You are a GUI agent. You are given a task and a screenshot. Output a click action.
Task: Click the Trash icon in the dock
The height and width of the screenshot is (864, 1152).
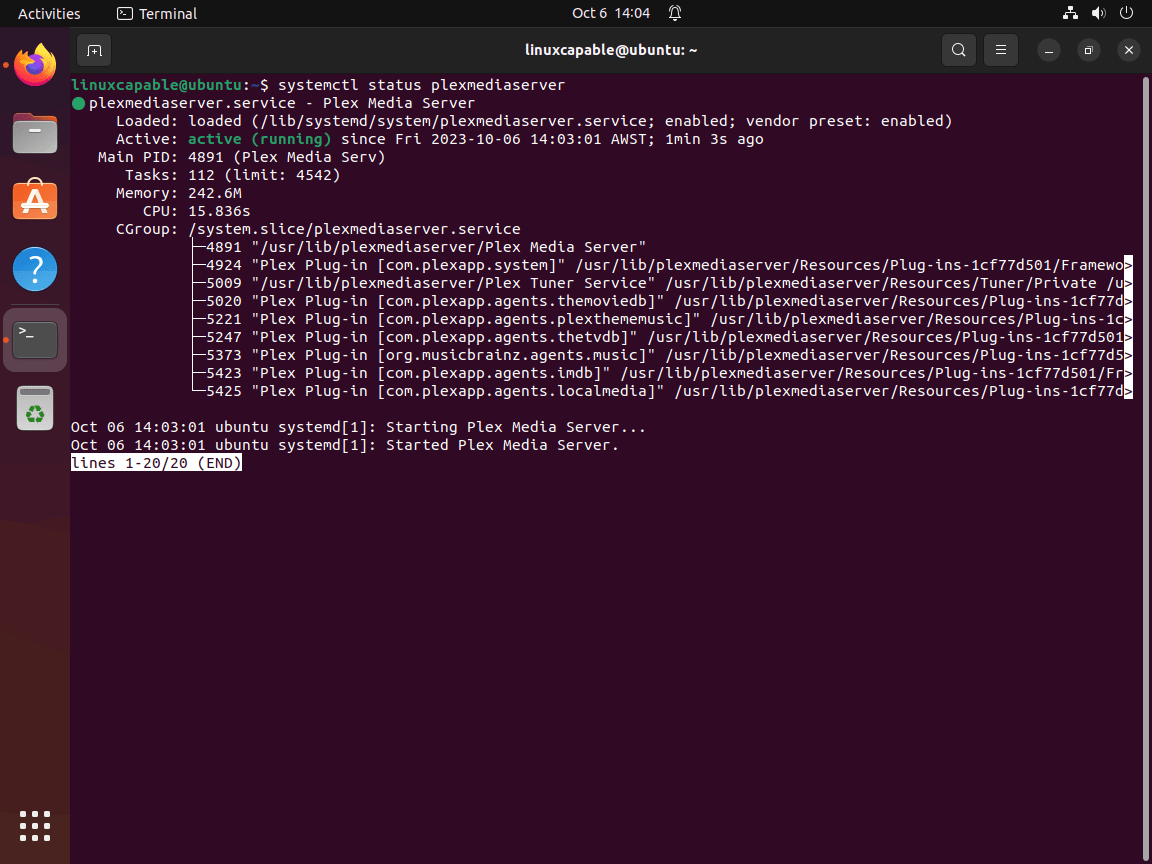click(x=34, y=408)
